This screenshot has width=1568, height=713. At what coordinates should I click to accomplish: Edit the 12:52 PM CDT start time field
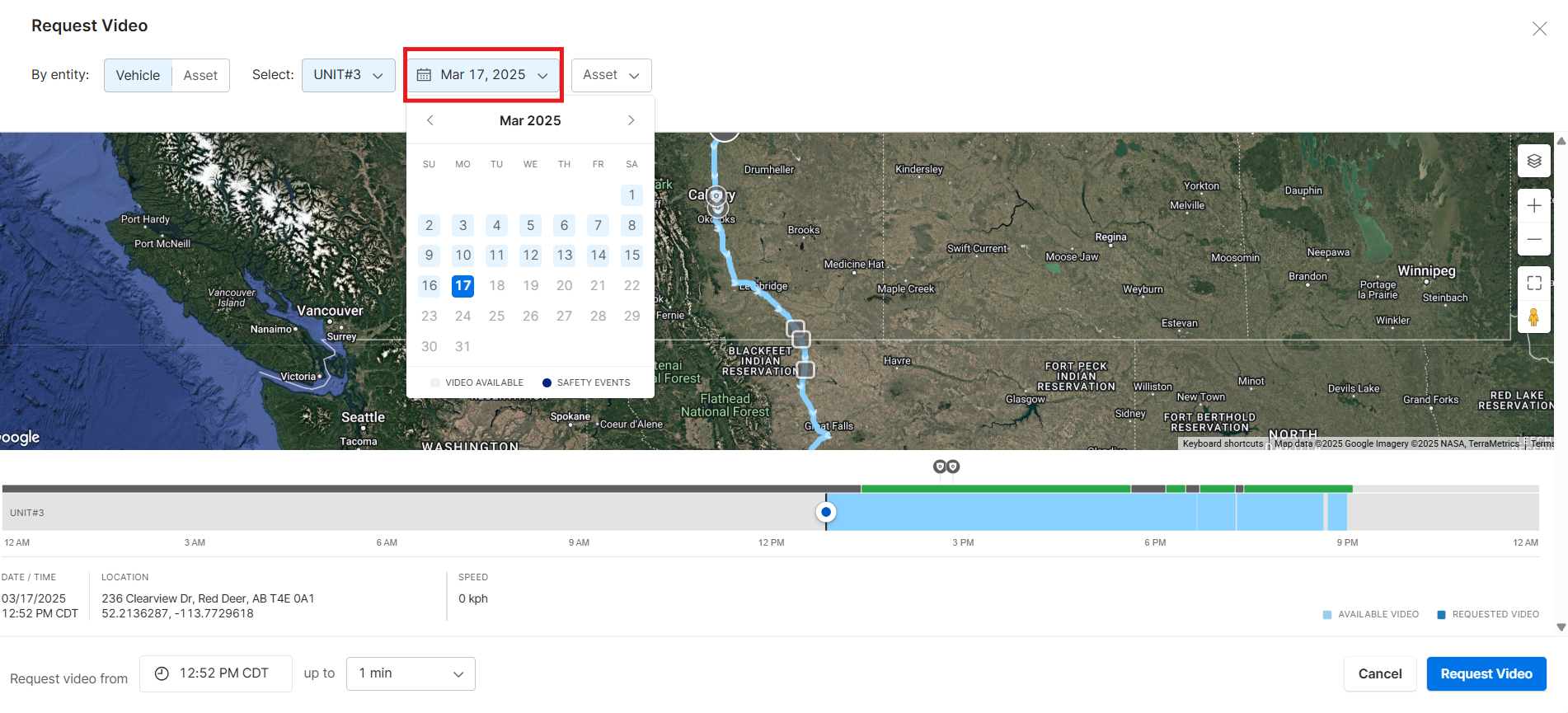216,673
